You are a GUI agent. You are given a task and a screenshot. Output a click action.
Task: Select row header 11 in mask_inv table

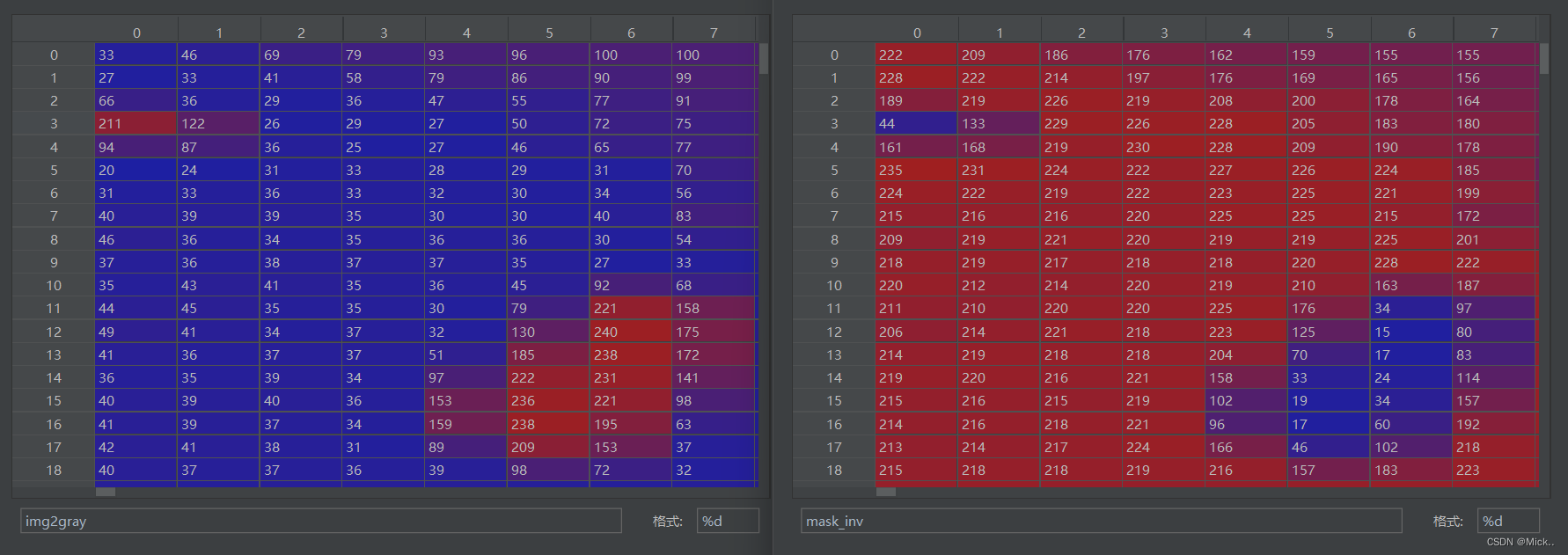pyautogui.click(x=834, y=309)
